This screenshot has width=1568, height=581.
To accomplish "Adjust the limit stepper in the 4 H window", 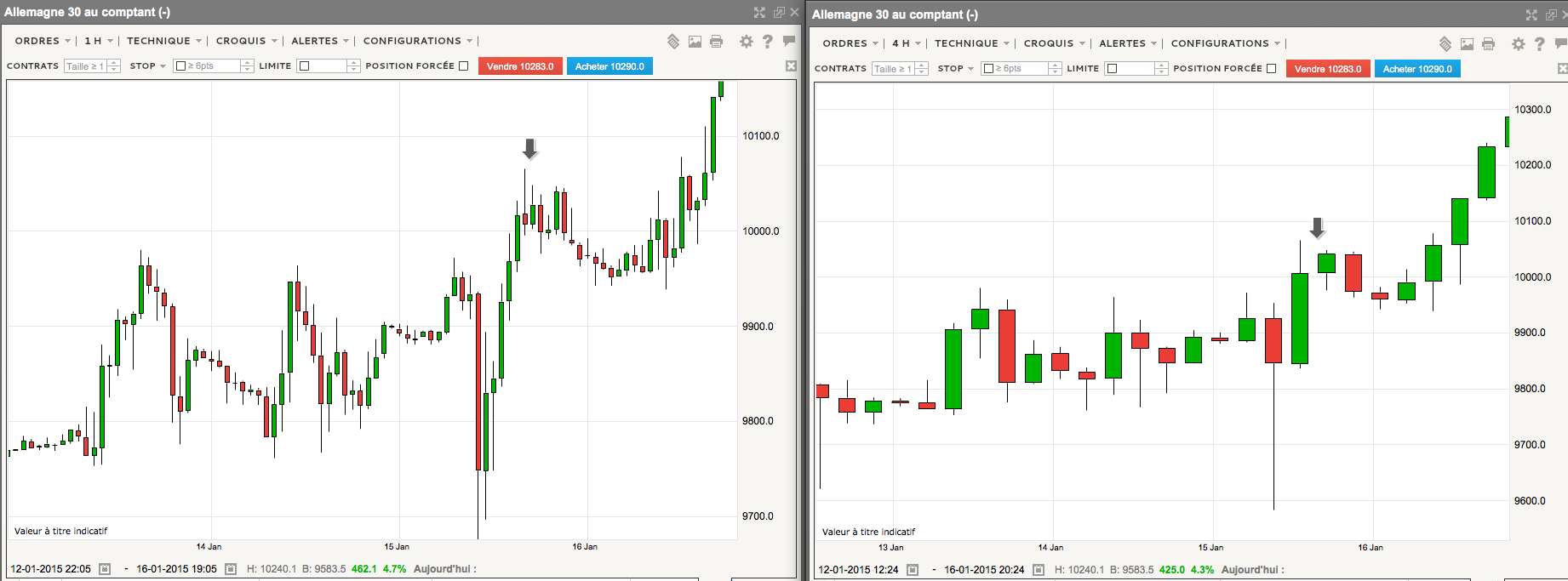I will click(x=1162, y=68).
